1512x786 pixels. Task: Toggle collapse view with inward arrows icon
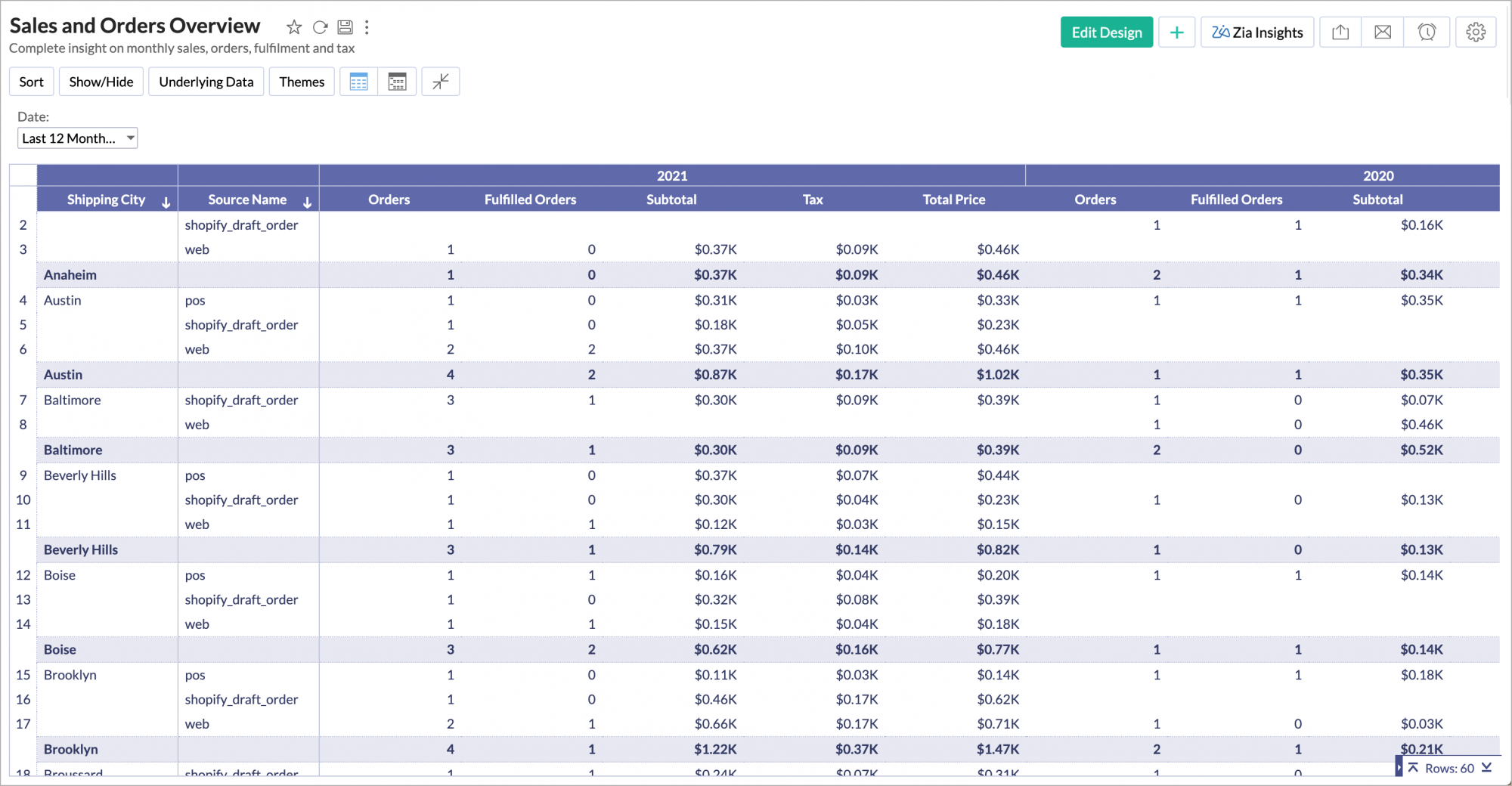[x=441, y=82]
